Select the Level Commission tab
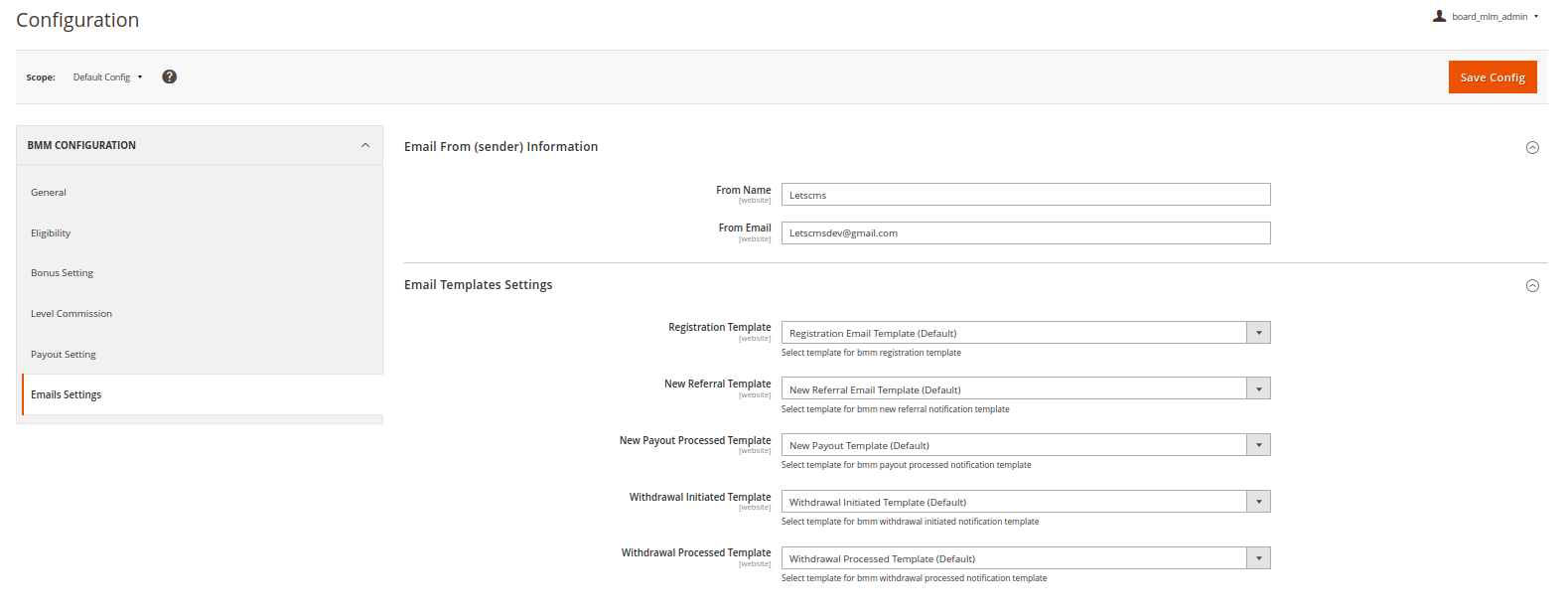The width and height of the screenshot is (1568, 616). [71, 314]
